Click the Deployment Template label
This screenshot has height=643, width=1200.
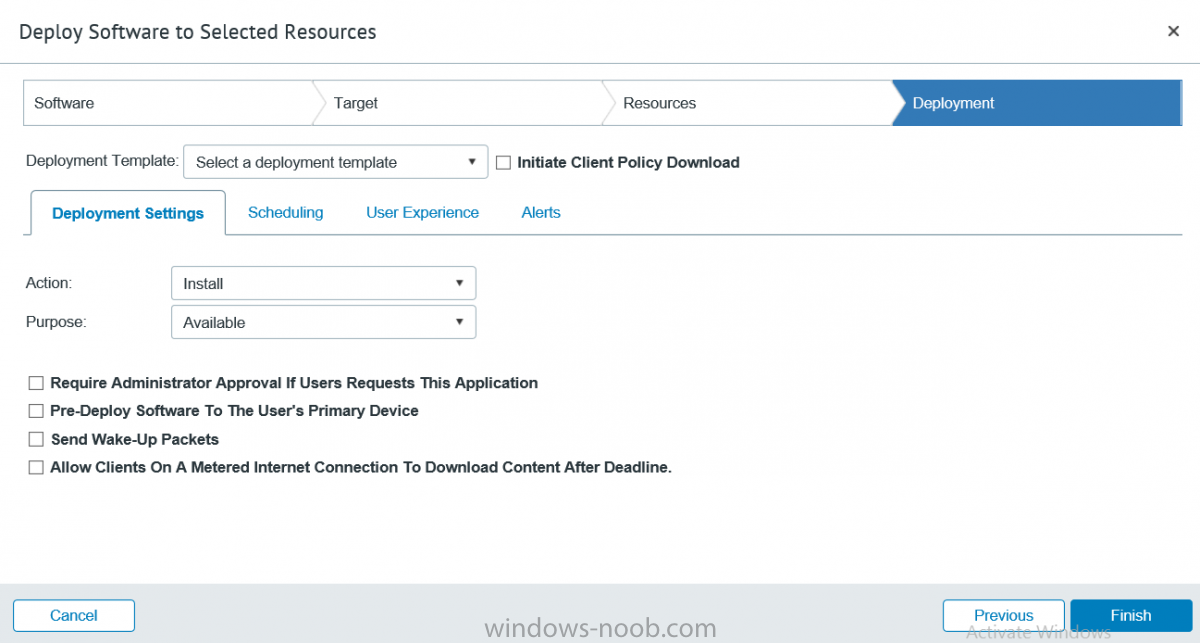pos(103,161)
